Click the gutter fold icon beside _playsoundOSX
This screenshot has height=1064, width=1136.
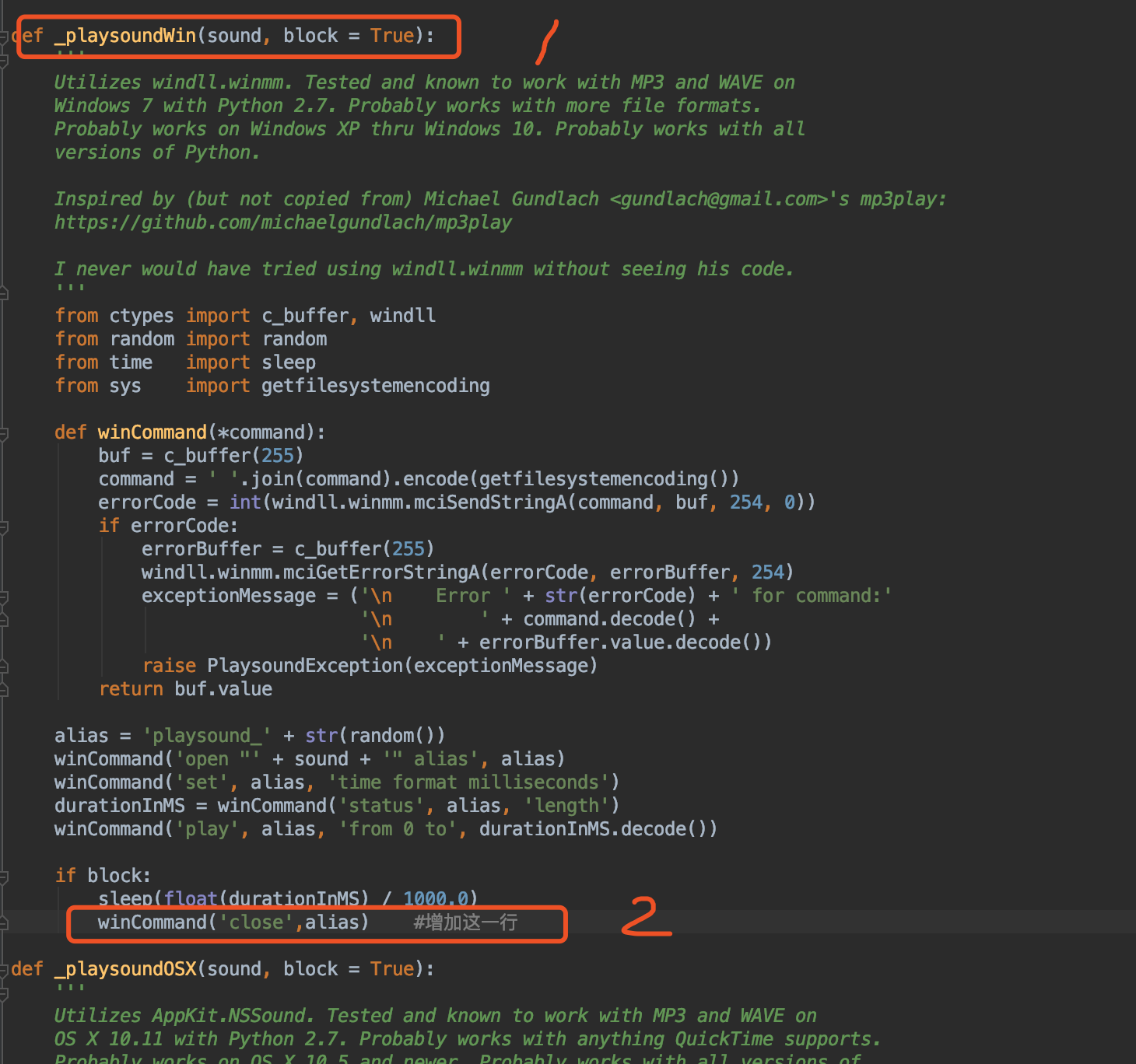click(x=5, y=969)
